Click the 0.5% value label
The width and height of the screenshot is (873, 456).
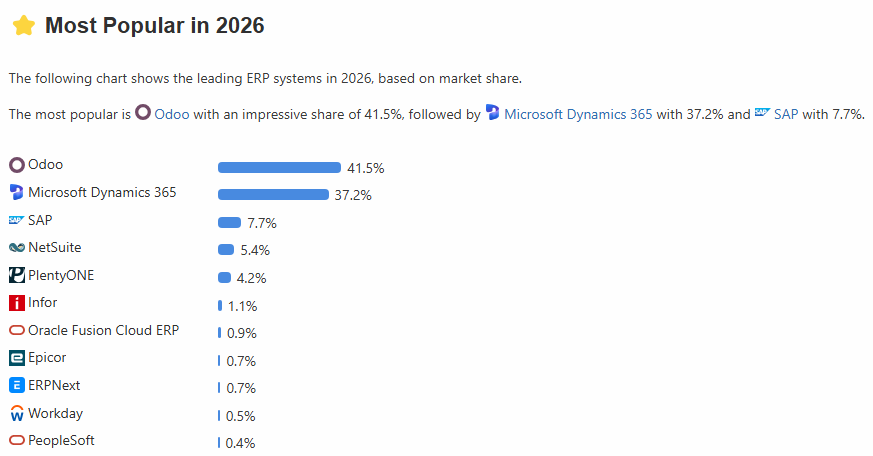click(241, 416)
